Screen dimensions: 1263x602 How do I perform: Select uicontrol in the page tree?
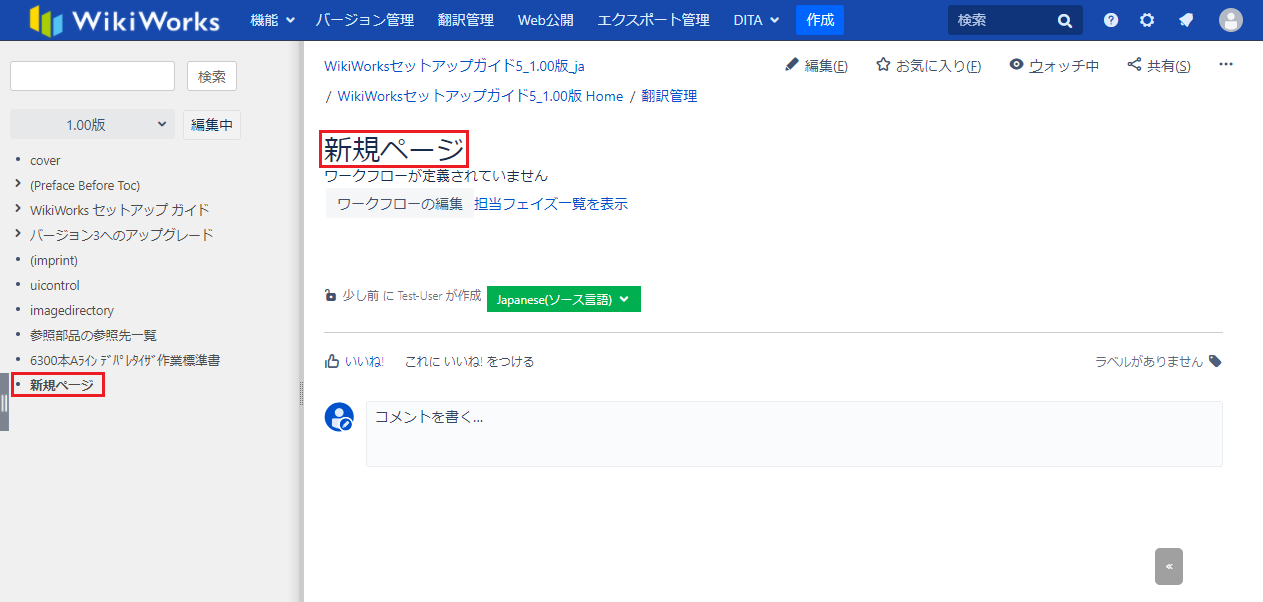tap(55, 285)
